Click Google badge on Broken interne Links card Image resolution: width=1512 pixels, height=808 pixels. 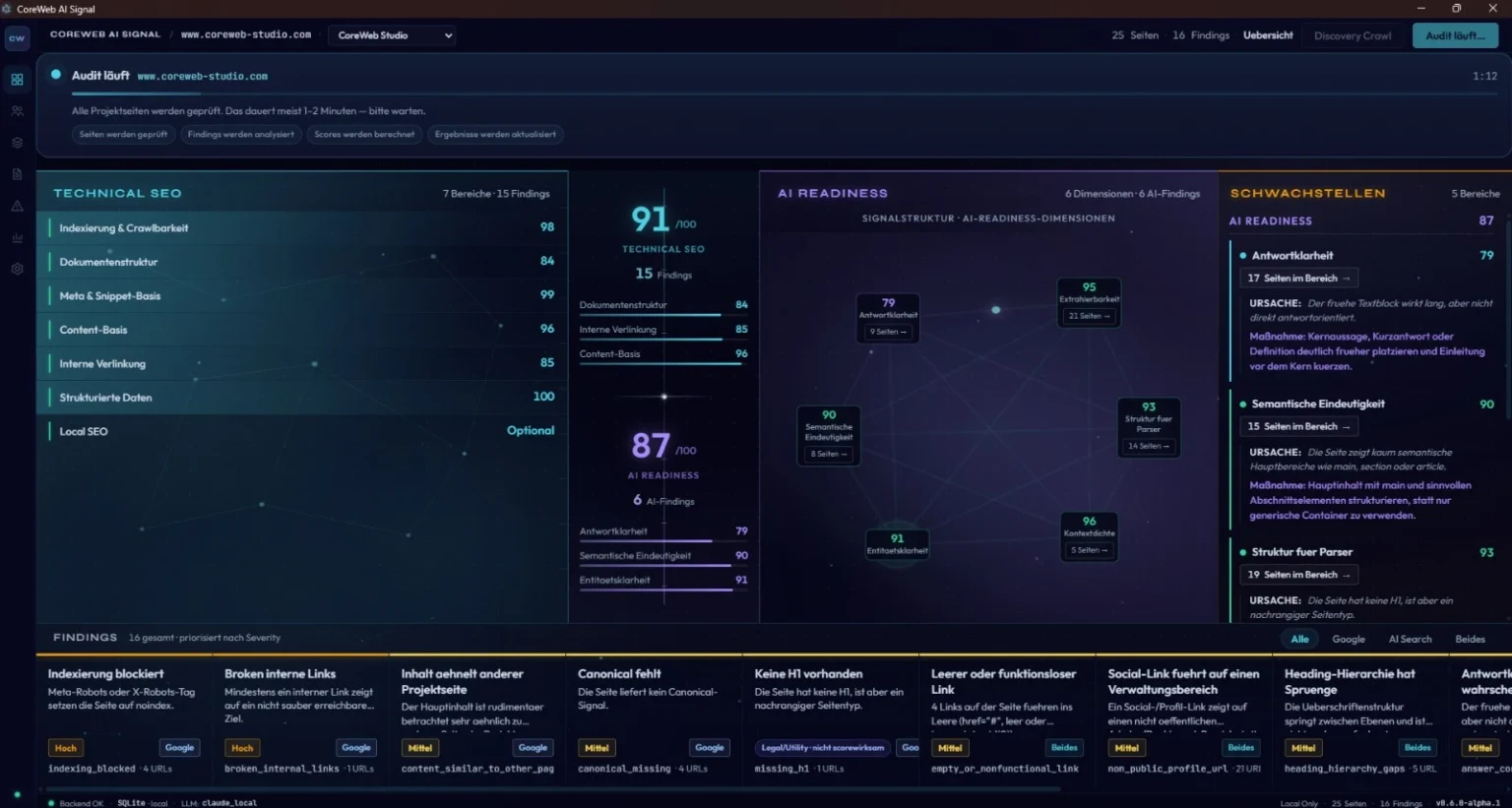pos(356,748)
